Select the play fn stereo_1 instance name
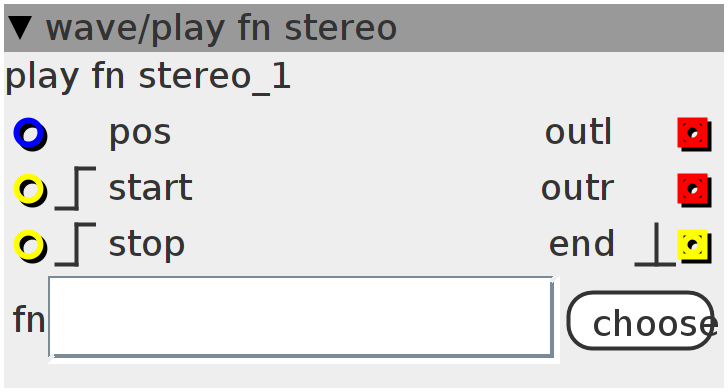The width and height of the screenshot is (728, 392). [x=148, y=77]
